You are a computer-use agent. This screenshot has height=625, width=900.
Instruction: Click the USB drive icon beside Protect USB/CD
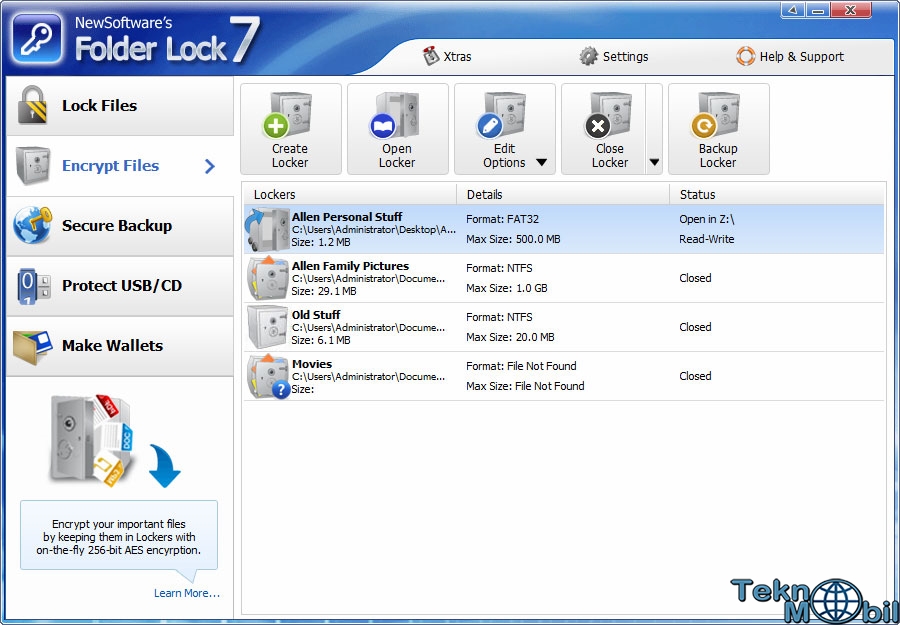(x=33, y=285)
